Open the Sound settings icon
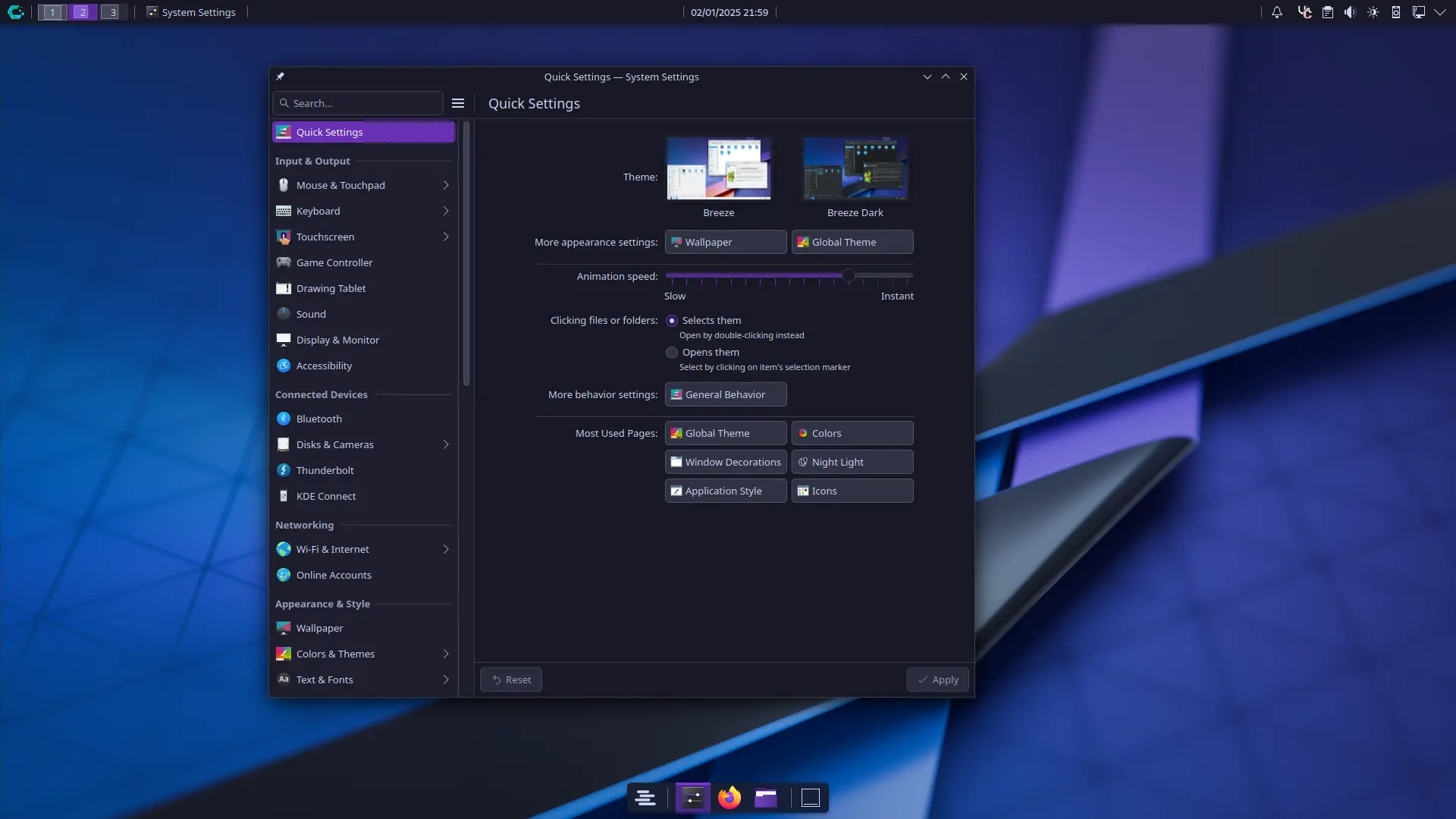The image size is (1456, 819). coord(284,314)
